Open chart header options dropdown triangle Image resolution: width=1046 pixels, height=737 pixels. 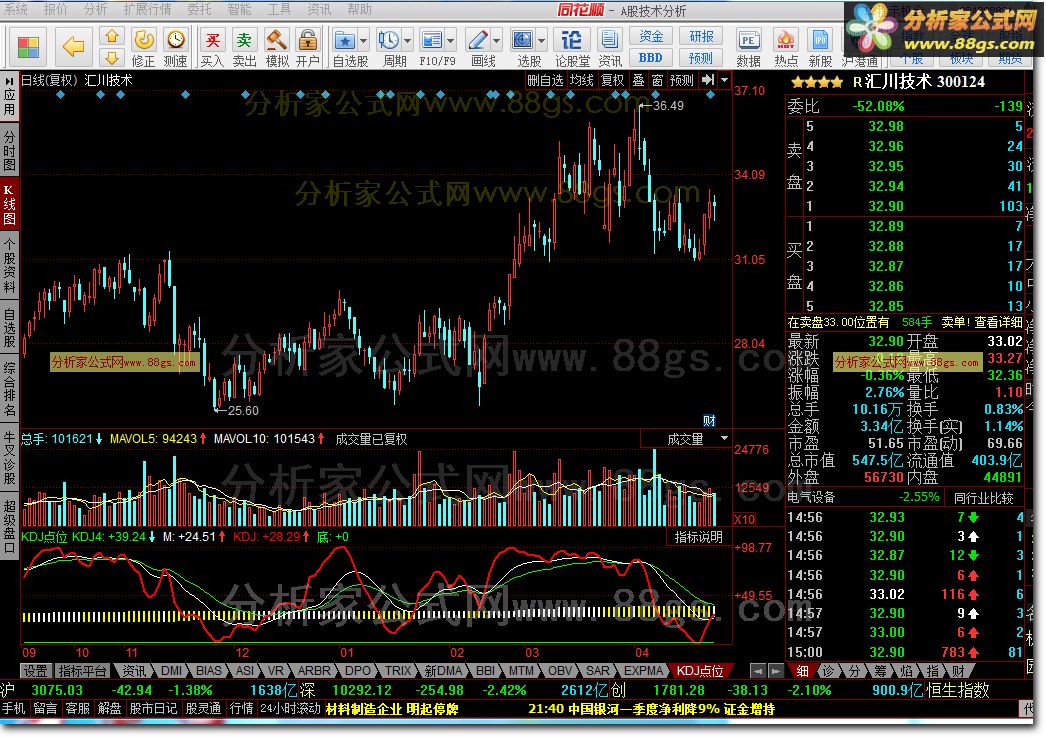pyautogui.click(x=724, y=80)
